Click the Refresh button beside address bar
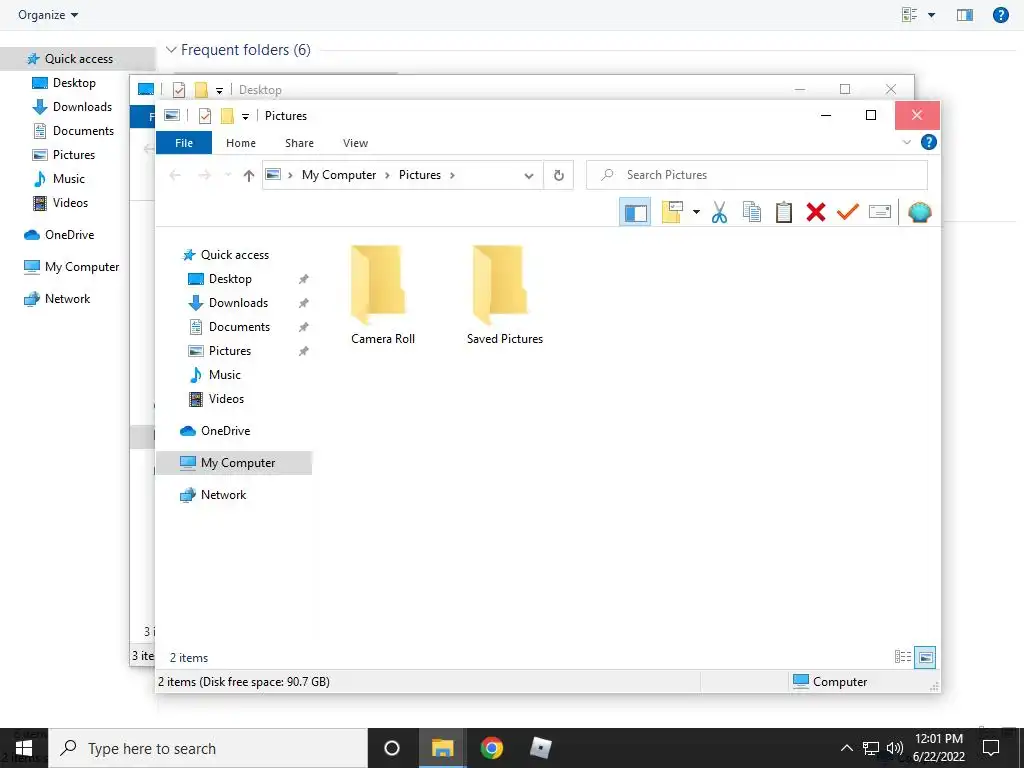Screen dimensions: 1024x768 pos(558,175)
